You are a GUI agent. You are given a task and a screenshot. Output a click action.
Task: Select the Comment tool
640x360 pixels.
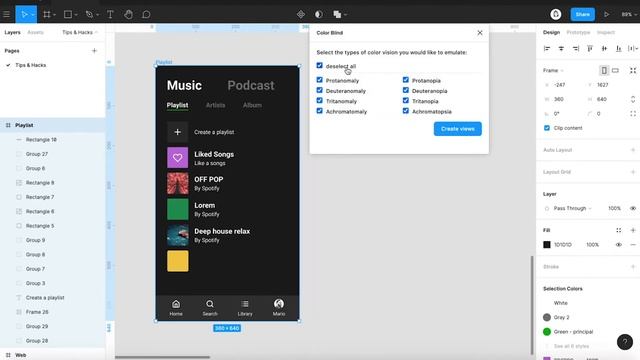(146, 14)
